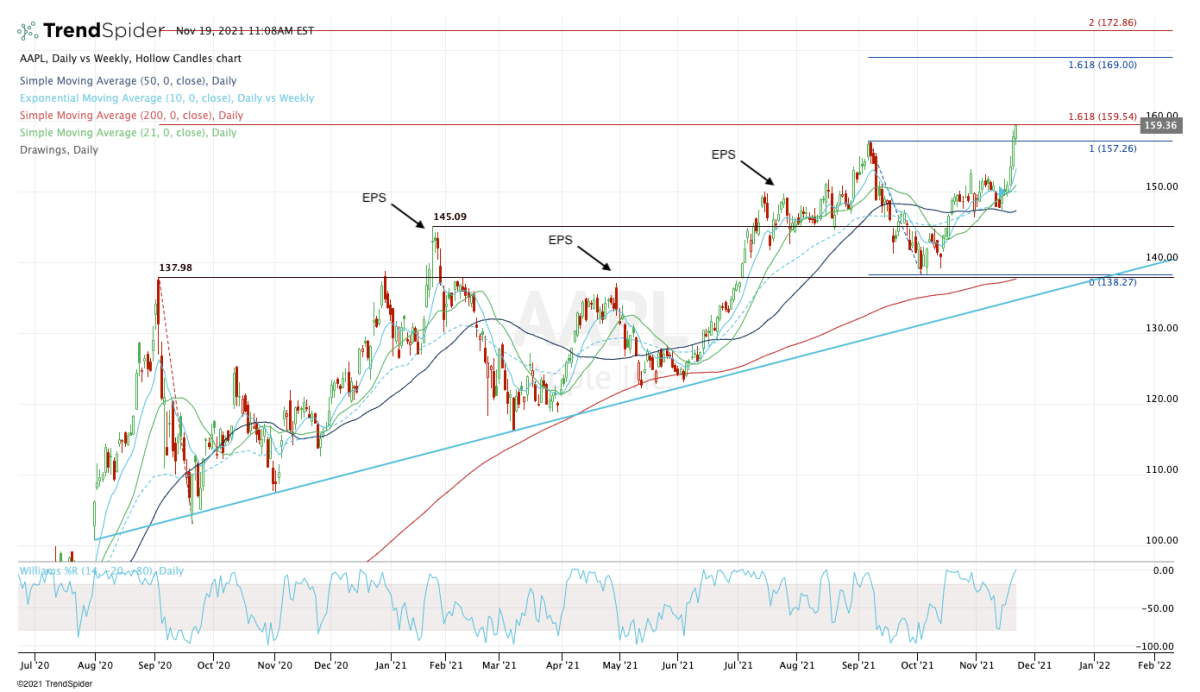Click the EPS annotation near Feb '21
This screenshot has width=1200, height=692.
tap(374, 198)
